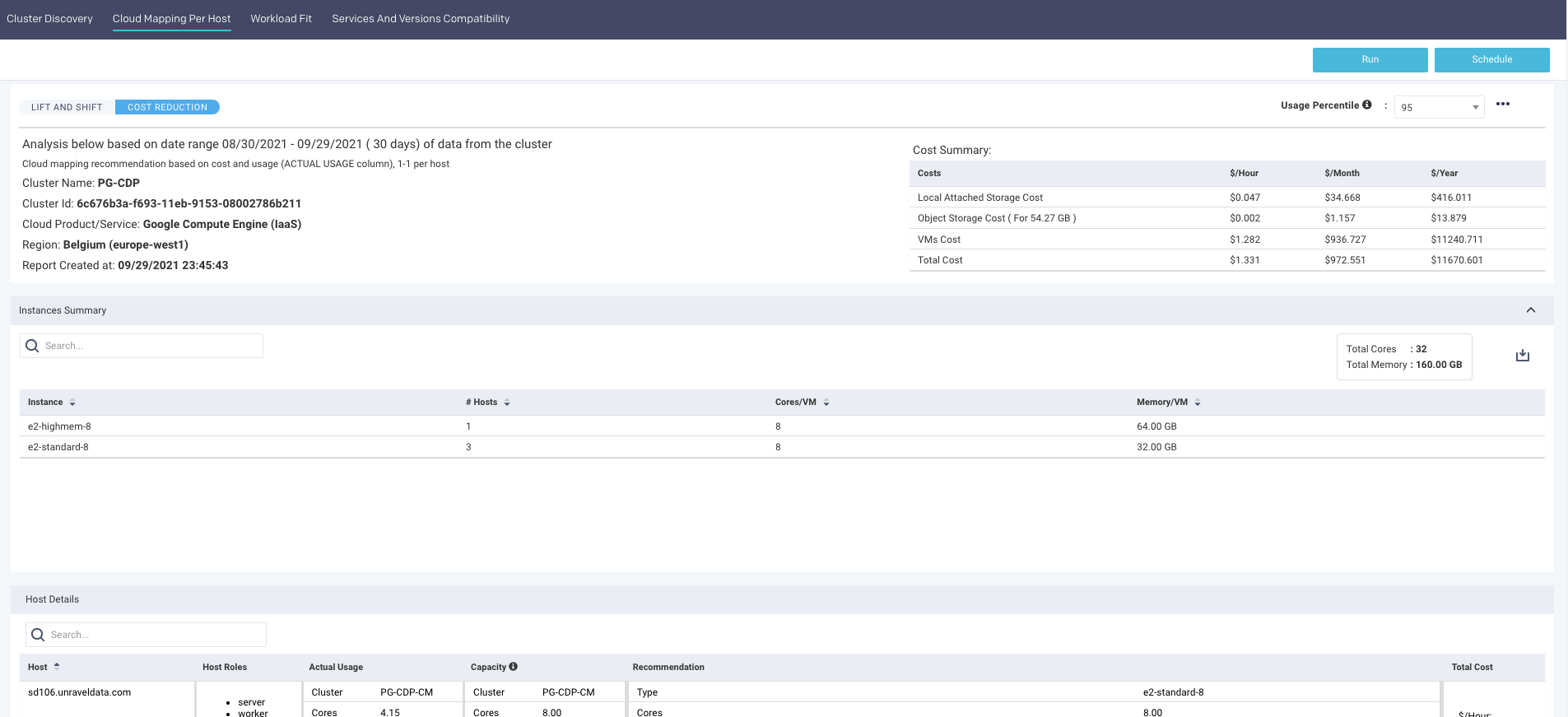
Task: Focus the Host Details search field
Action: (146, 635)
